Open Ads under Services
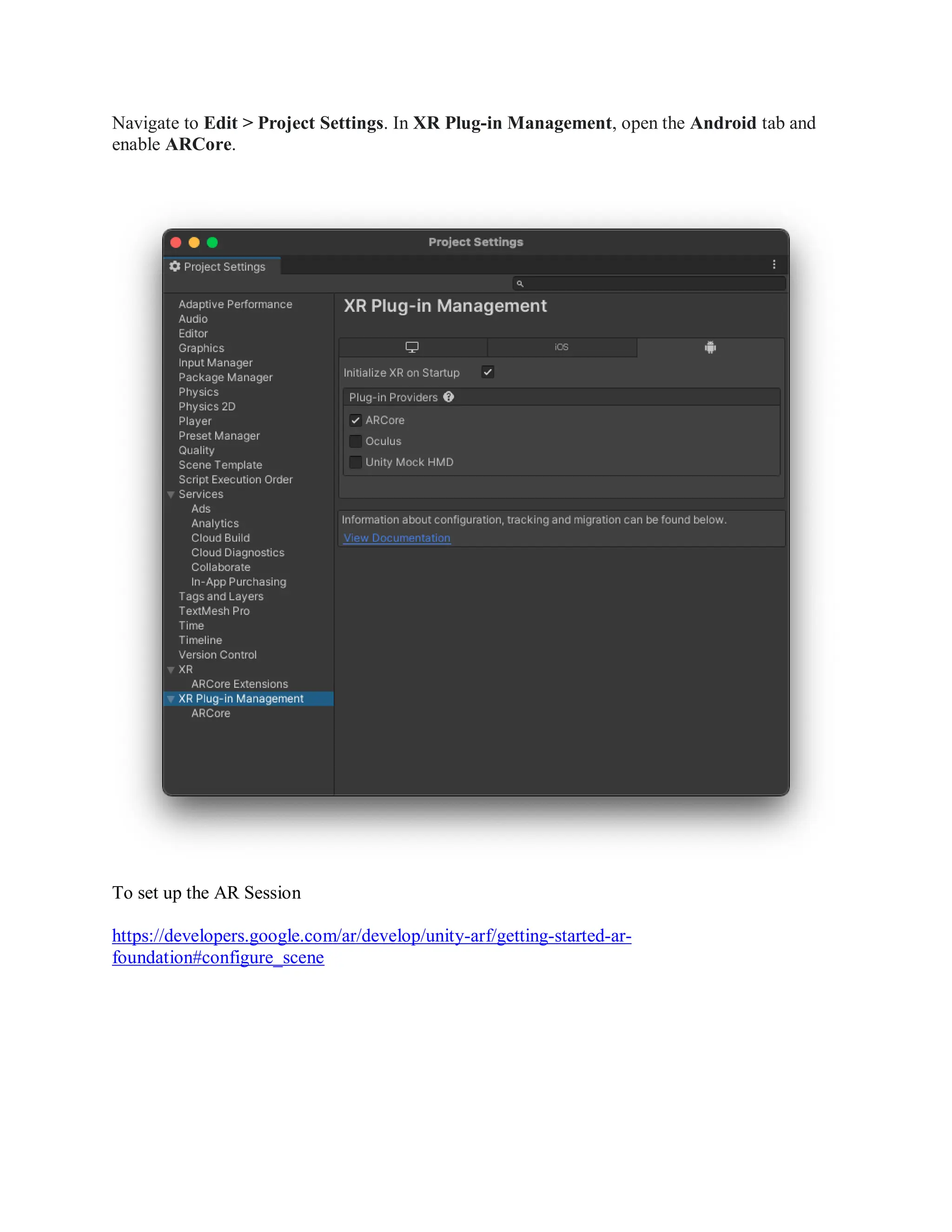952x1232 pixels. click(x=201, y=510)
